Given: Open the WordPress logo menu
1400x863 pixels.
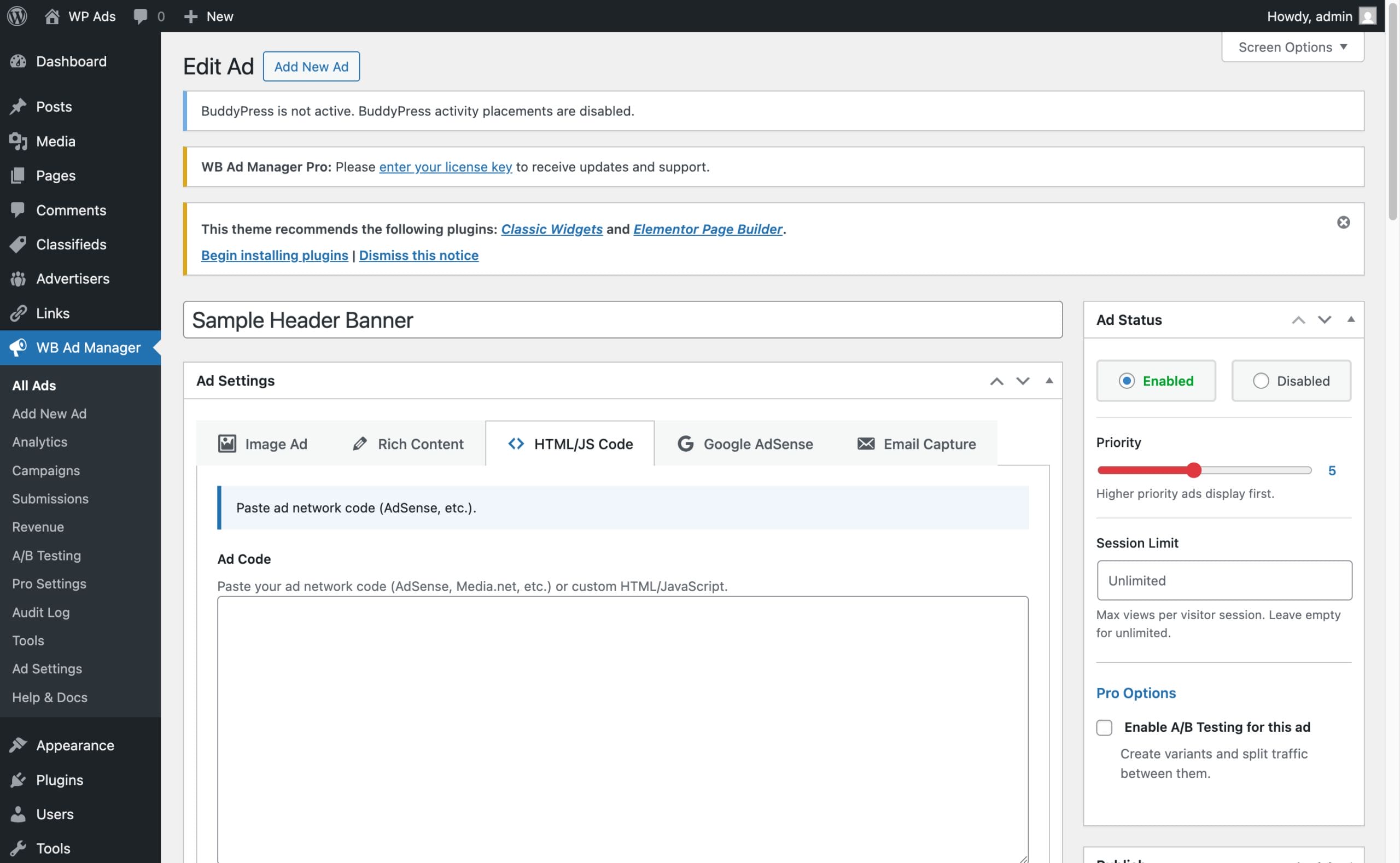Looking at the screenshot, I should click(16, 15).
